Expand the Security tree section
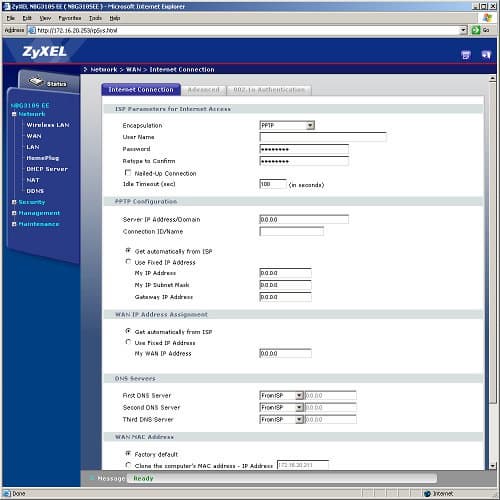Screen dimensions: 500x500 click(14, 202)
